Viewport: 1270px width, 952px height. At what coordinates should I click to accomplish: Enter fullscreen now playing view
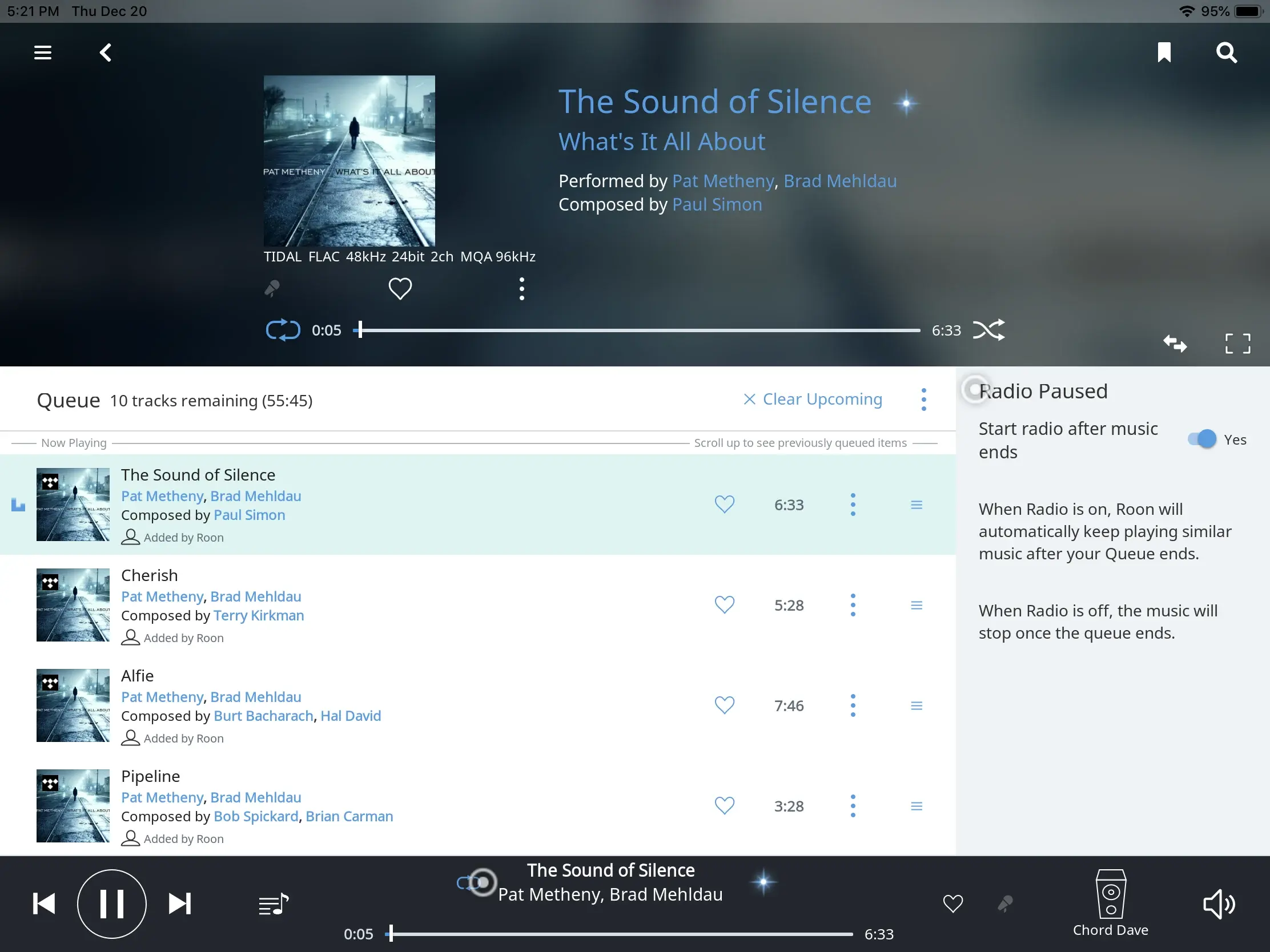click(x=1237, y=344)
